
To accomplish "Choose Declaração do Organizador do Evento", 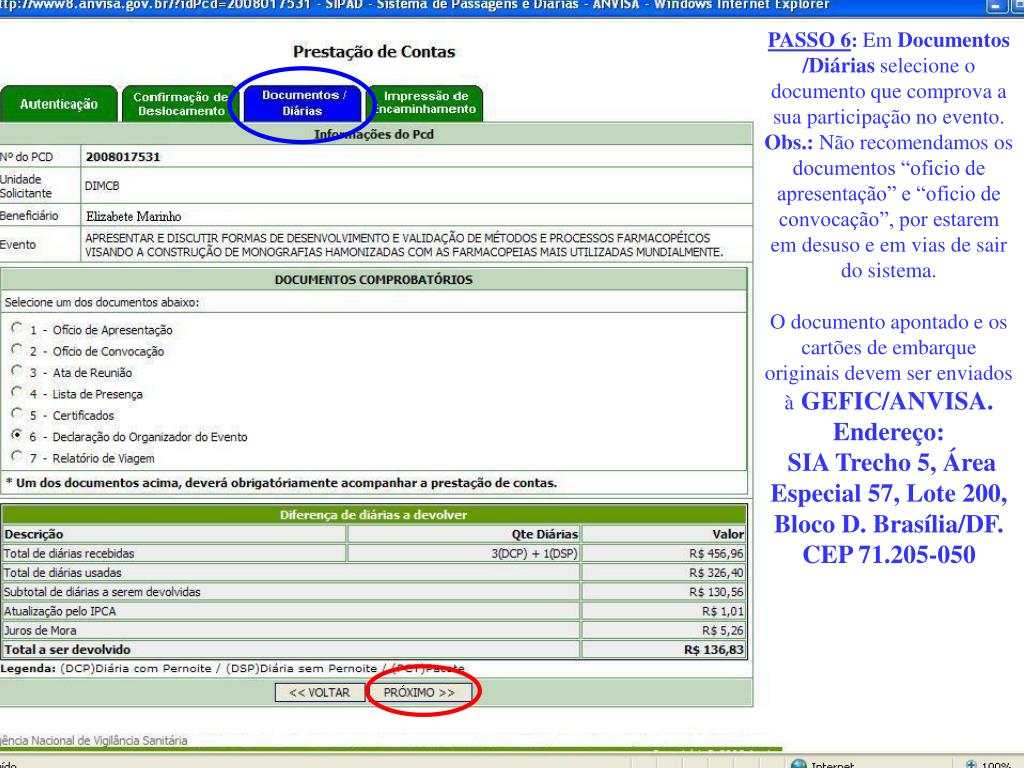I will (15, 436).
